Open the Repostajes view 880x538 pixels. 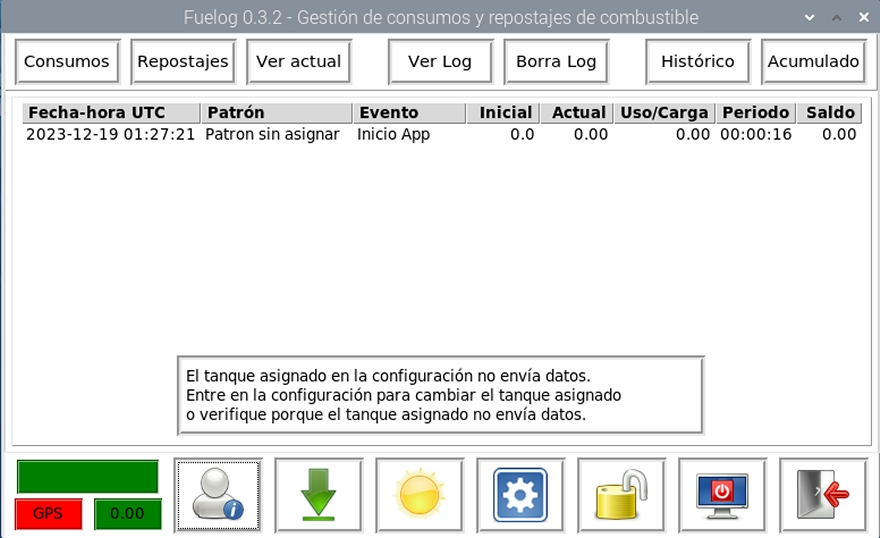(183, 62)
